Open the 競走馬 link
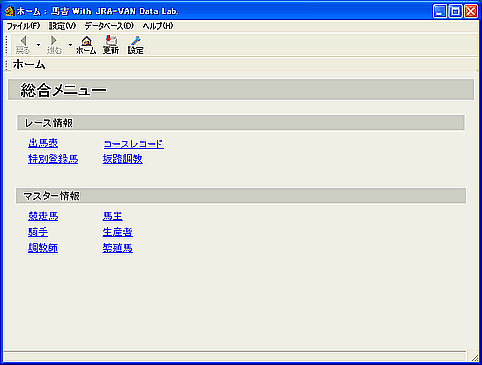The image size is (482, 365). coord(43,216)
